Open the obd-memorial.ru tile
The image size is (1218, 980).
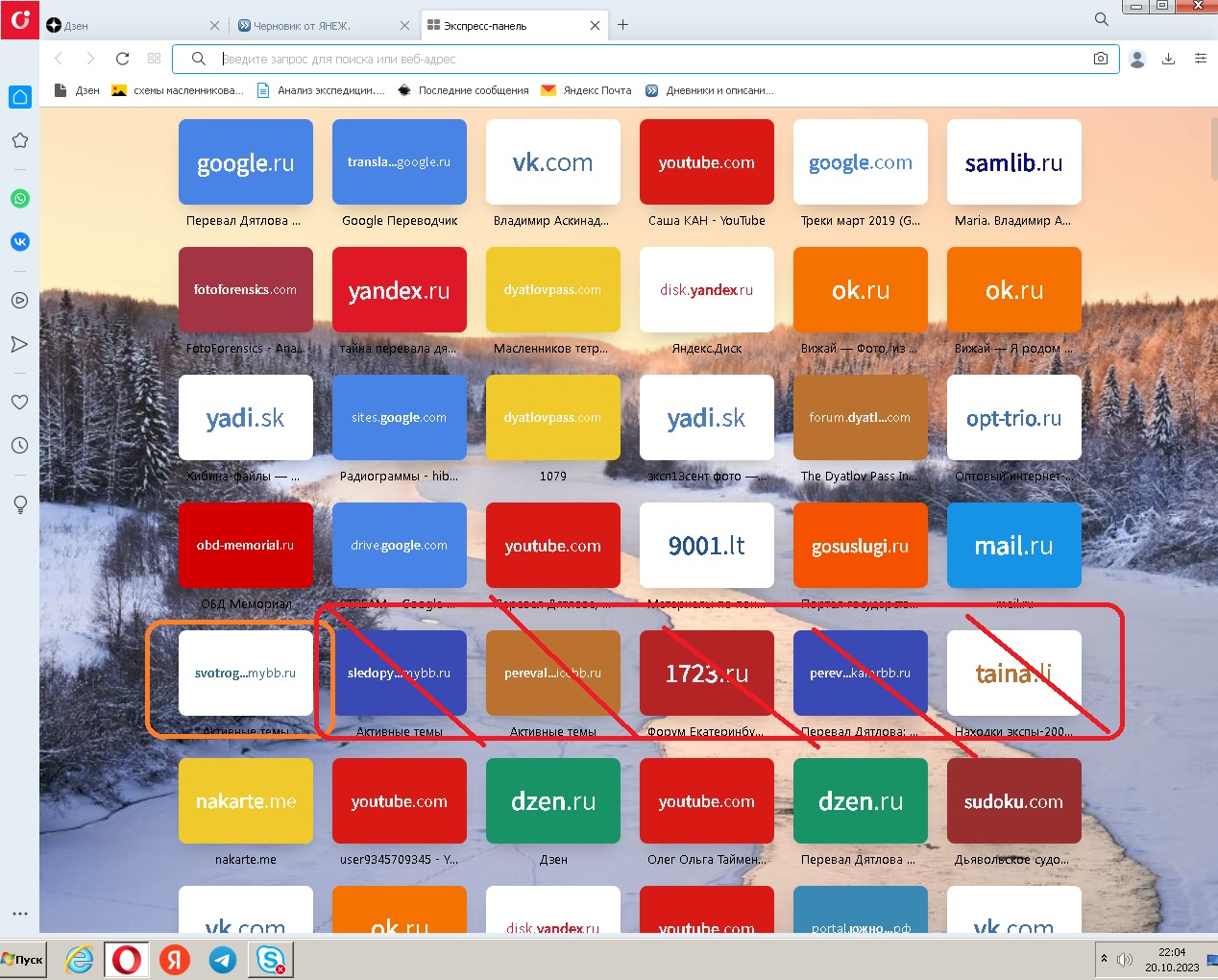click(246, 545)
